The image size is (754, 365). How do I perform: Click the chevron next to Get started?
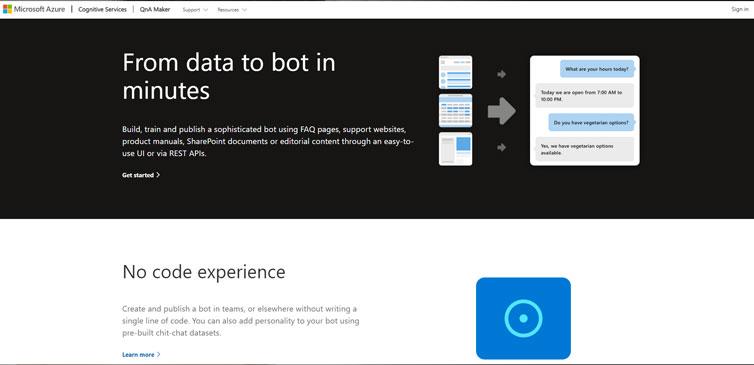click(158, 175)
